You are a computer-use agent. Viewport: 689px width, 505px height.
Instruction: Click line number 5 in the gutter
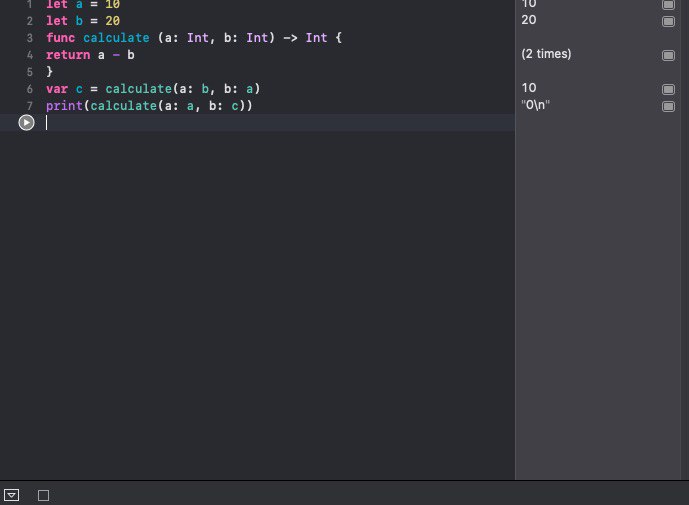(x=29, y=72)
